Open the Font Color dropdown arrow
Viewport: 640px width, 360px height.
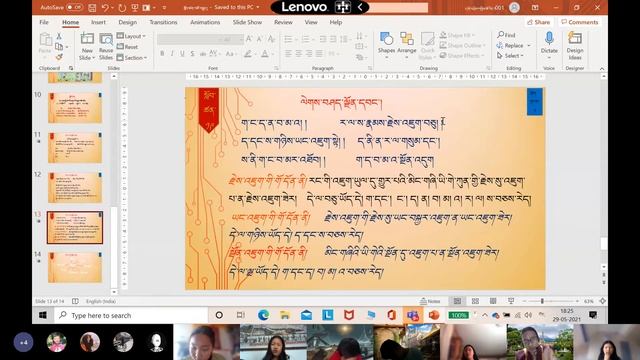[272, 53]
